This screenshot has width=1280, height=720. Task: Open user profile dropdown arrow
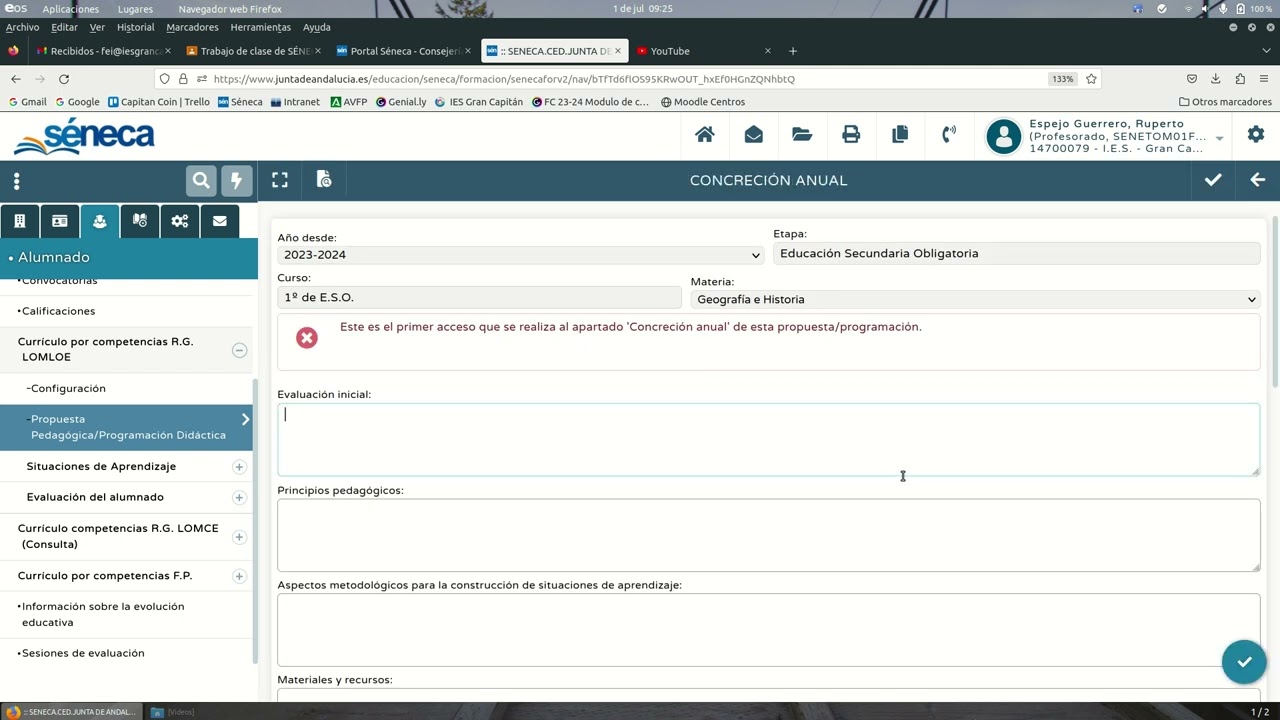[1219, 138]
